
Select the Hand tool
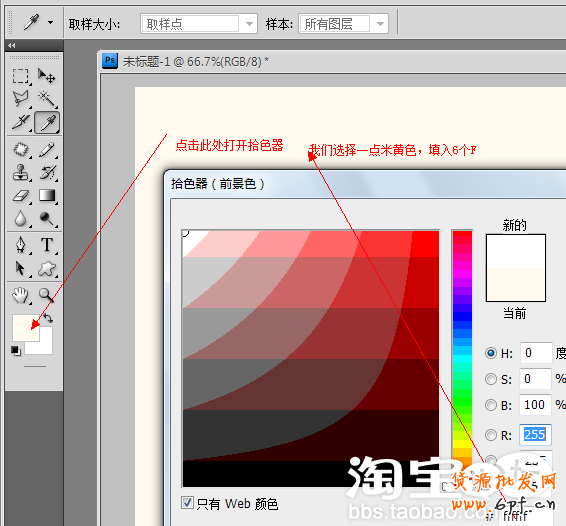pyautogui.click(x=21, y=295)
